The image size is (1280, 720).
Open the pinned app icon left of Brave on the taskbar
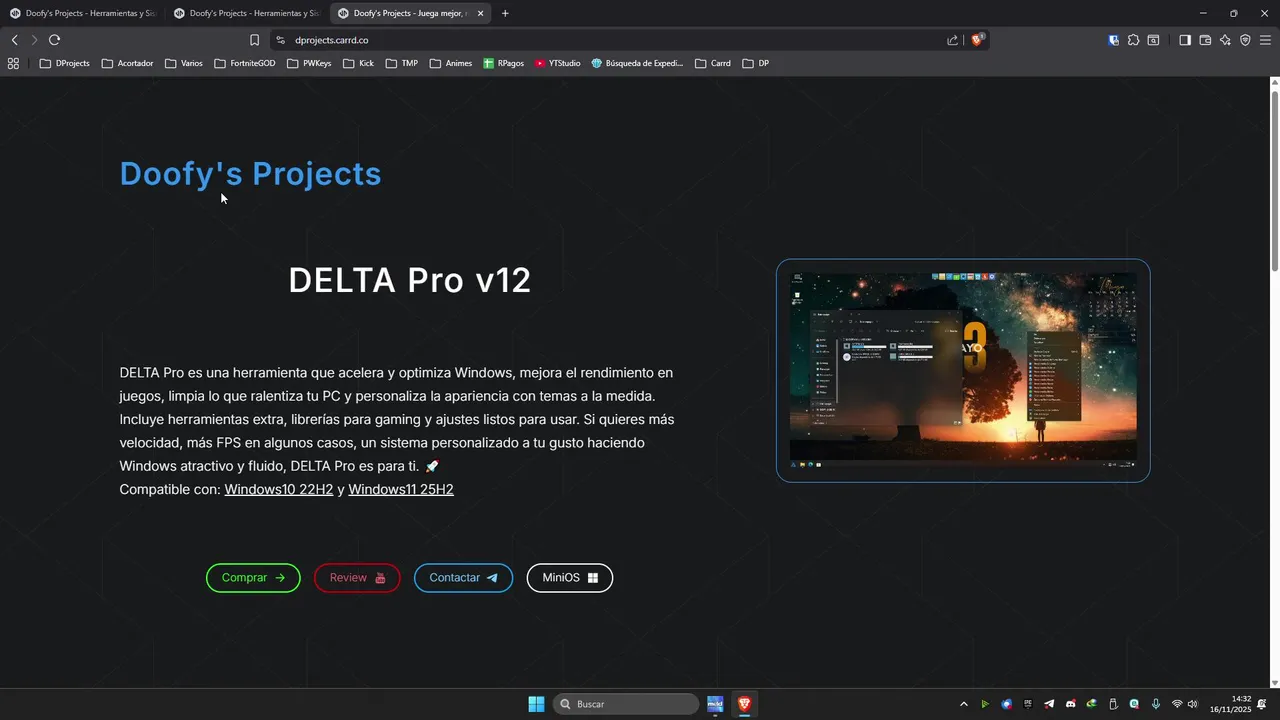715,704
